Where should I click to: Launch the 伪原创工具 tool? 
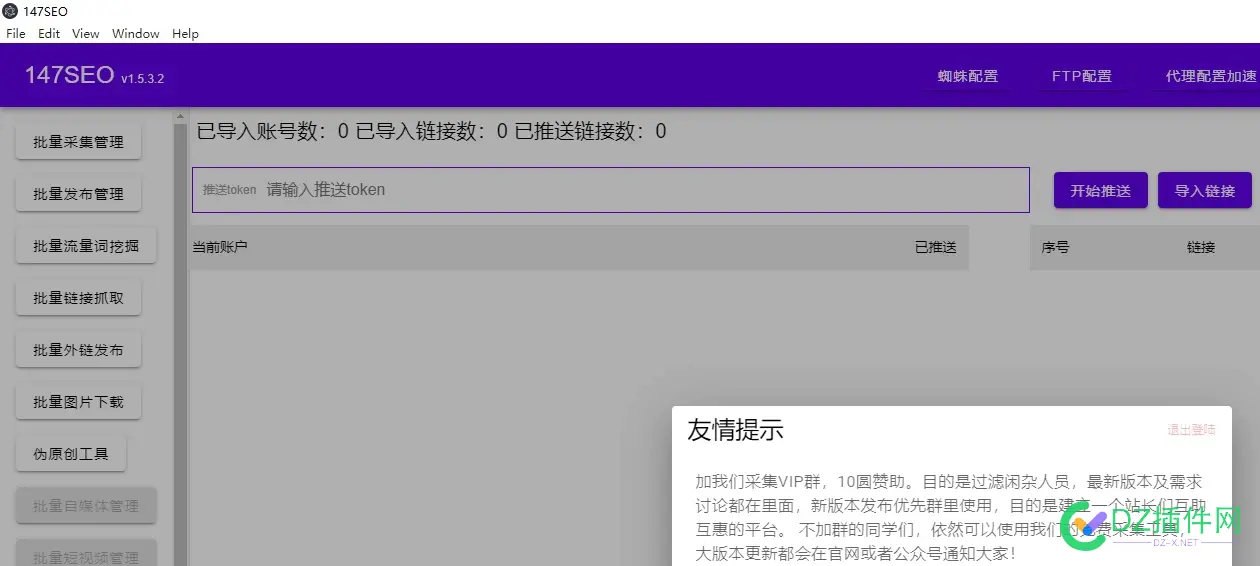pyautogui.click(x=70, y=454)
